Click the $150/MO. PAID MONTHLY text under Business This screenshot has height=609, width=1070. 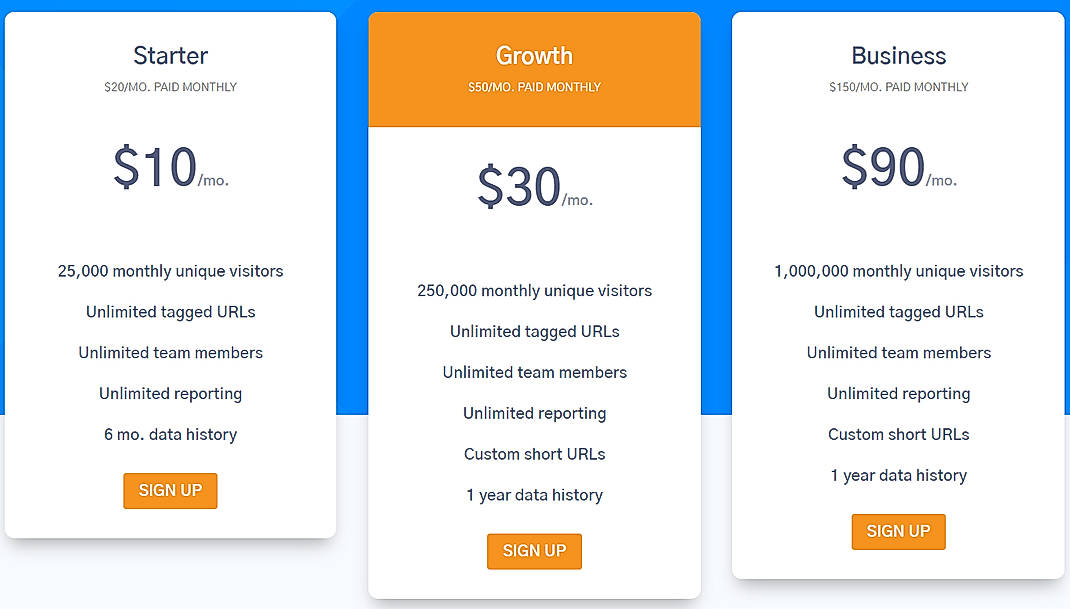[898, 87]
